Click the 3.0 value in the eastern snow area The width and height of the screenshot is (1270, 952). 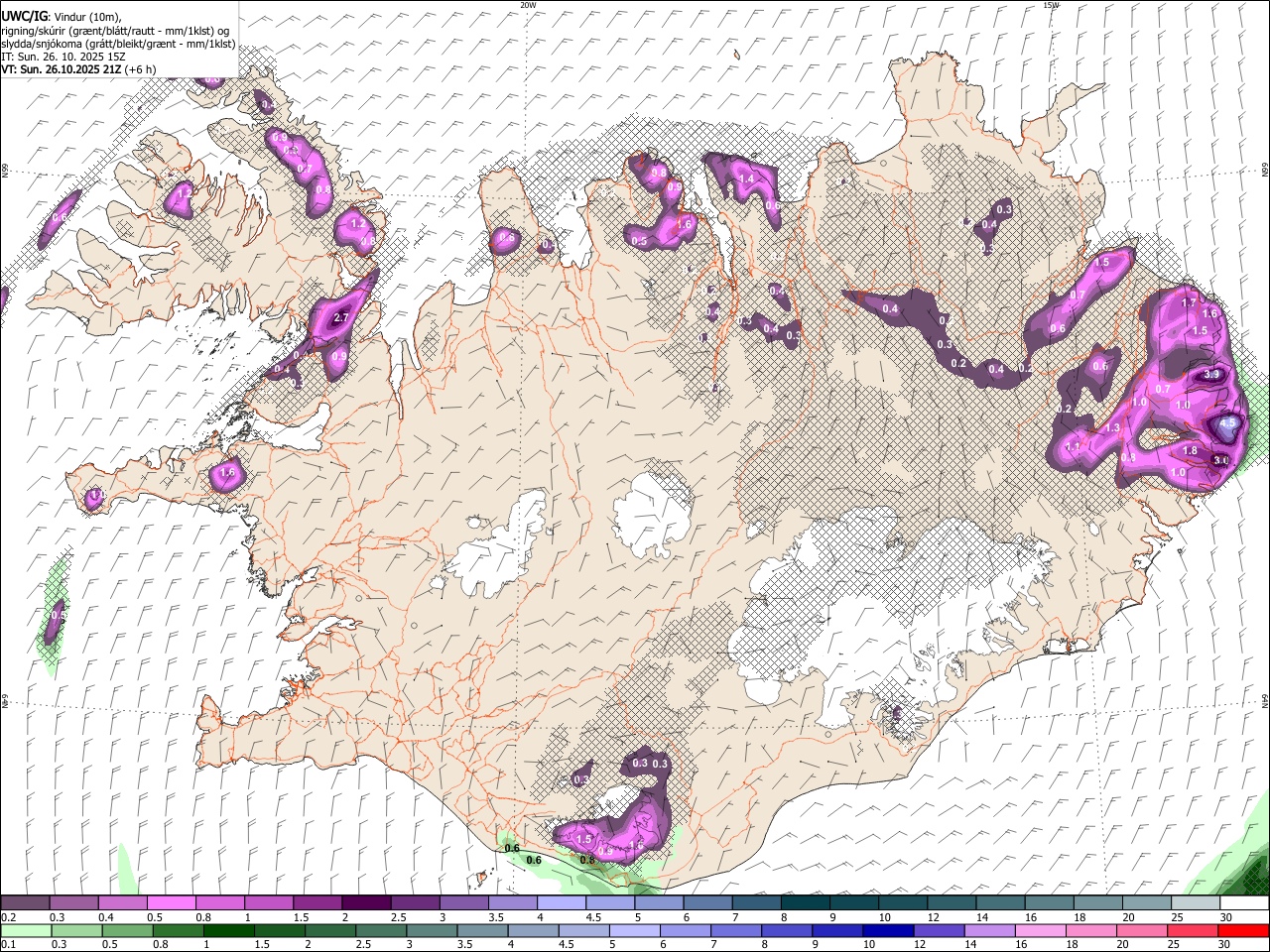tap(1221, 460)
